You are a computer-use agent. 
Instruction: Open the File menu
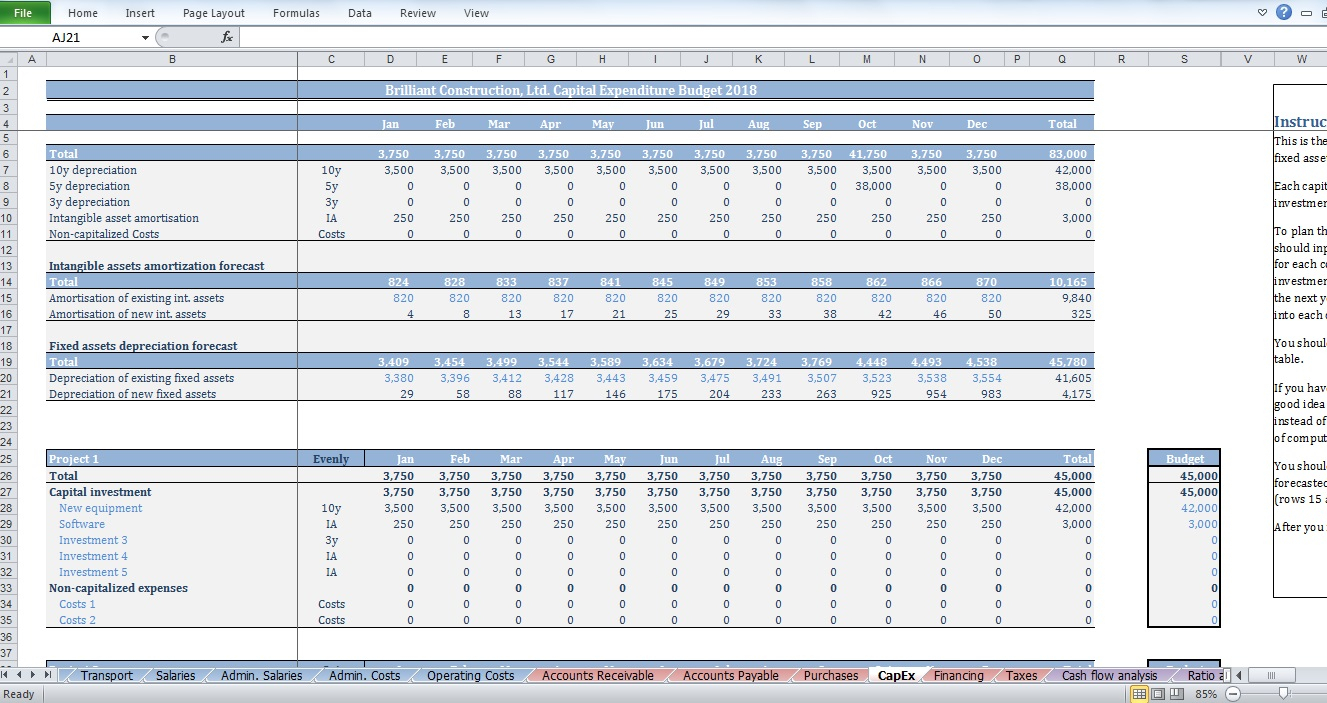coord(23,13)
